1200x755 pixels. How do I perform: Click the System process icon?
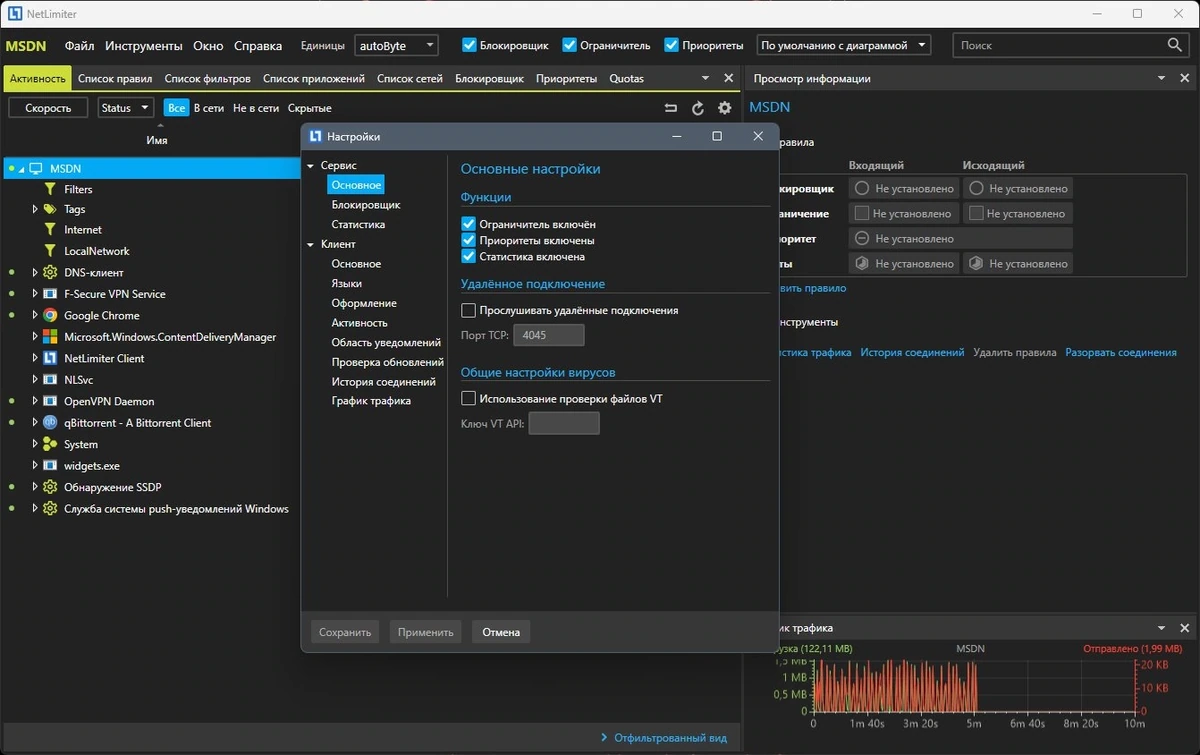(50, 444)
